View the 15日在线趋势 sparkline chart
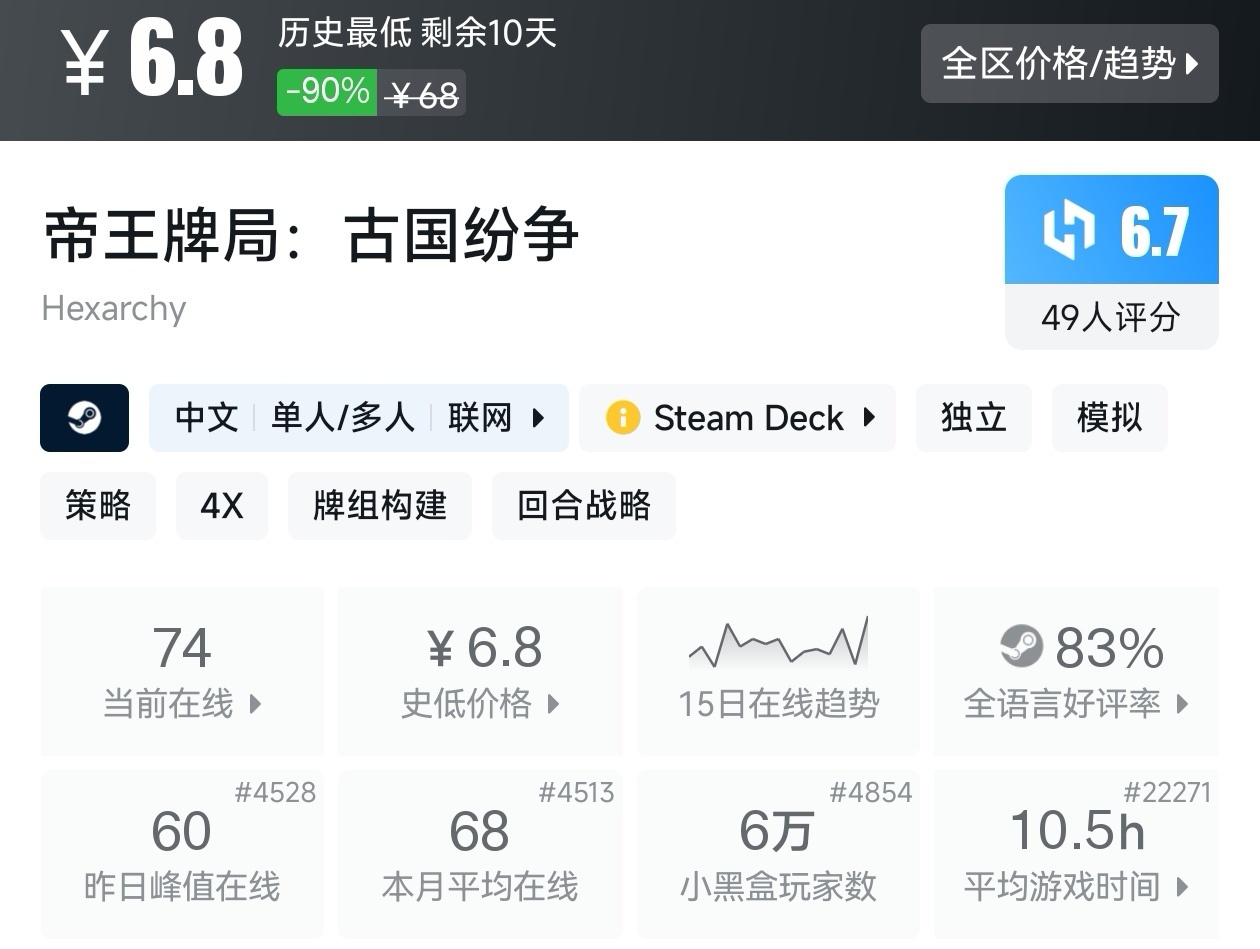Screen dimensions: 1260x949 pyautogui.click(x=778, y=641)
